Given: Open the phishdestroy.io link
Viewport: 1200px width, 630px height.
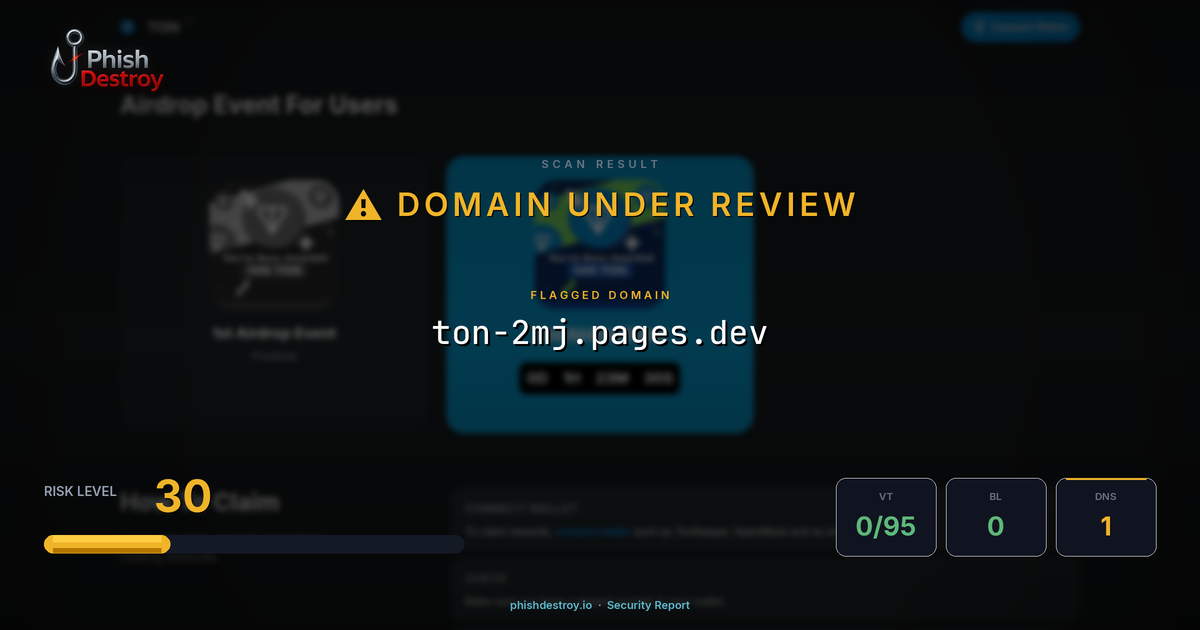Looking at the screenshot, I should (551, 605).
